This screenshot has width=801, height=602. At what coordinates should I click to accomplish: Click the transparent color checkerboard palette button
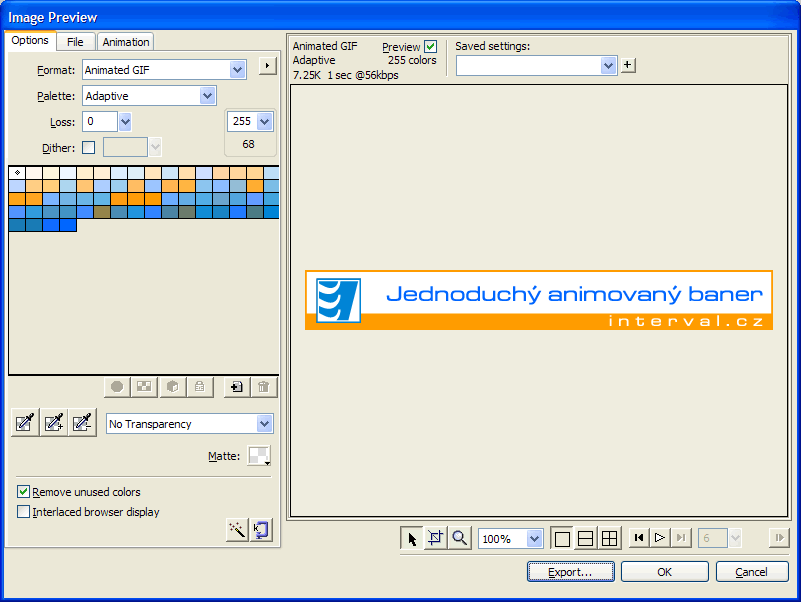coord(144,387)
